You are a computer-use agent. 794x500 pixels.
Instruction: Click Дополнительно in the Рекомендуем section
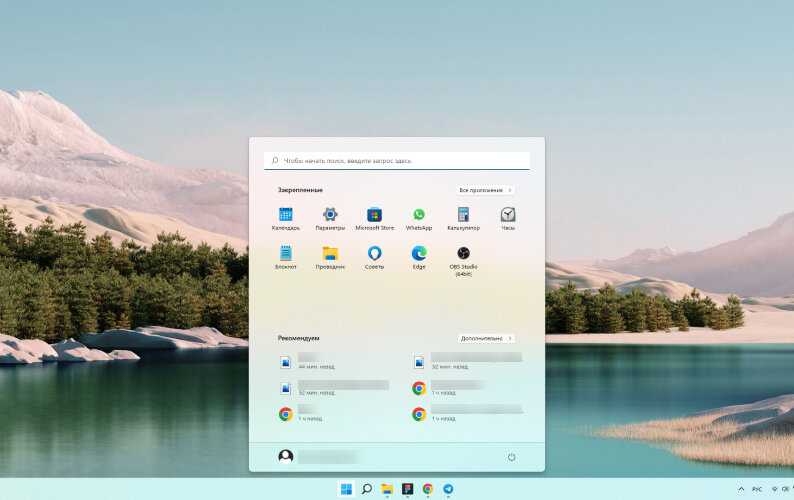tap(486, 338)
